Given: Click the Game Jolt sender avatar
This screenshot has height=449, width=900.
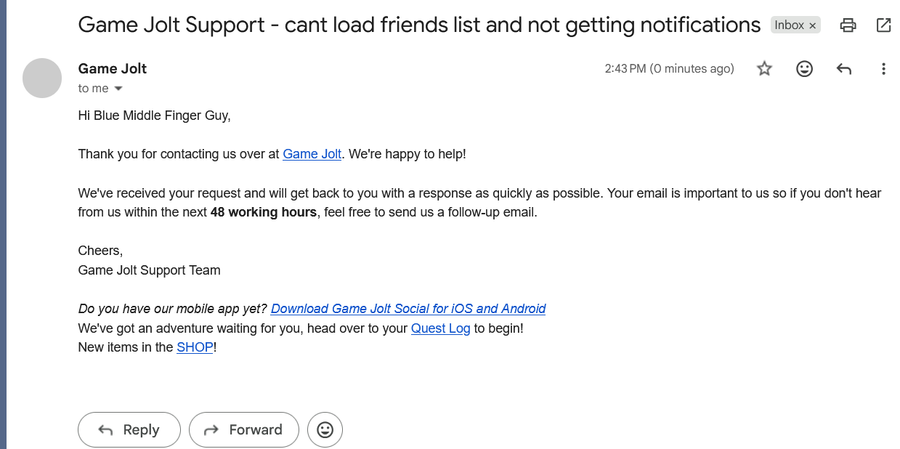Looking at the screenshot, I should tap(42, 78).
